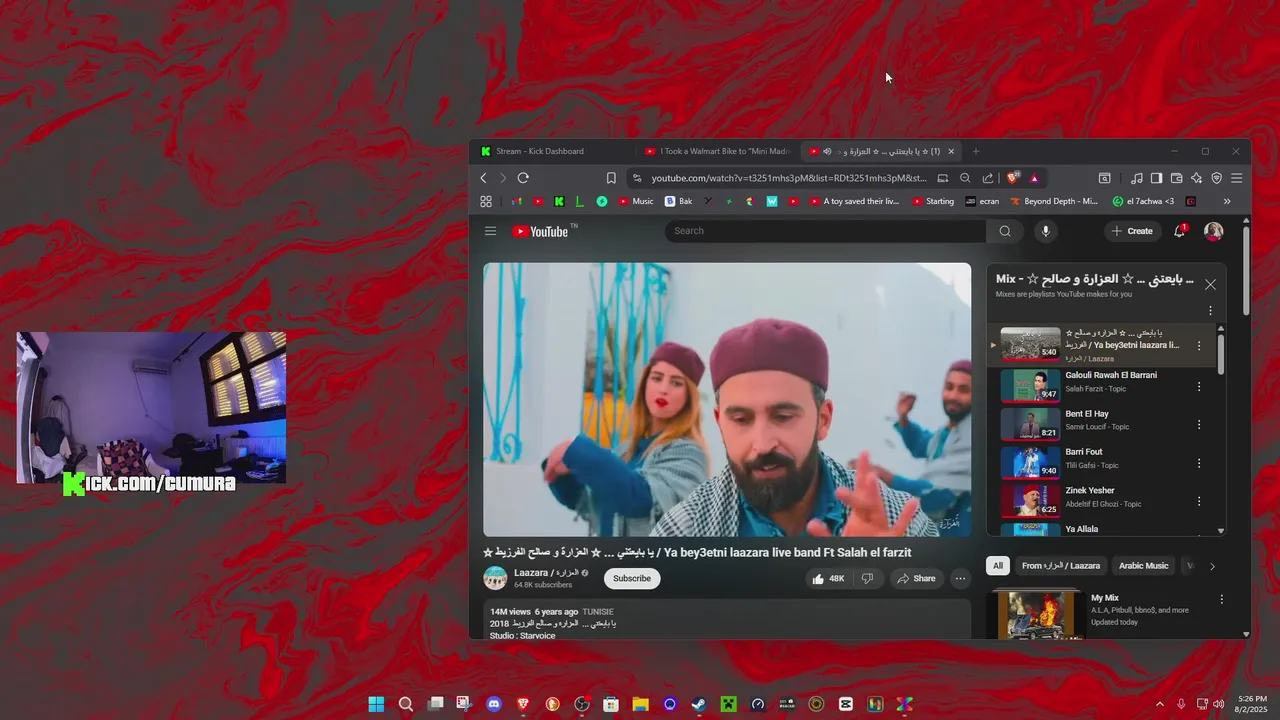Select the 'From Laazara' filter chip
Viewport: 1280px width, 720px height.
tap(1061, 566)
